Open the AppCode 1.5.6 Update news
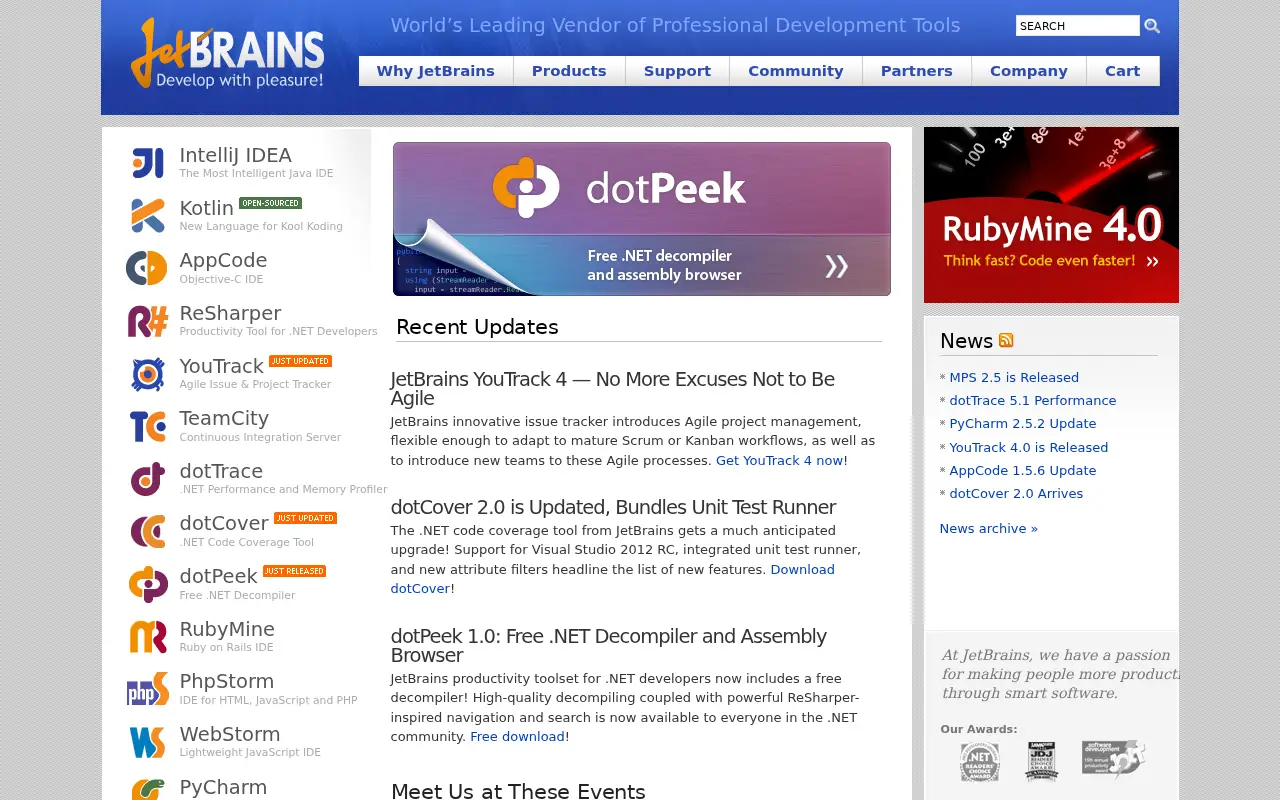This screenshot has height=800, width=1280. point(1023,471)
